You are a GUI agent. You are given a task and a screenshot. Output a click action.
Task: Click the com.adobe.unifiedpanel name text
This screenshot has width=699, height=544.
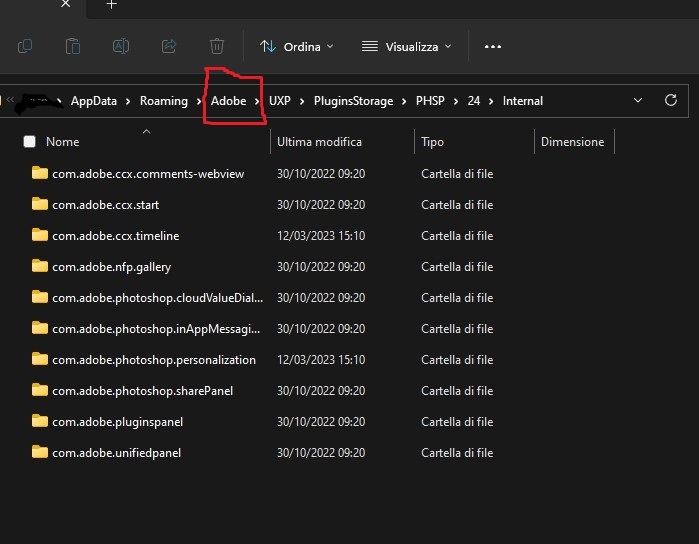tap(117, 453)
